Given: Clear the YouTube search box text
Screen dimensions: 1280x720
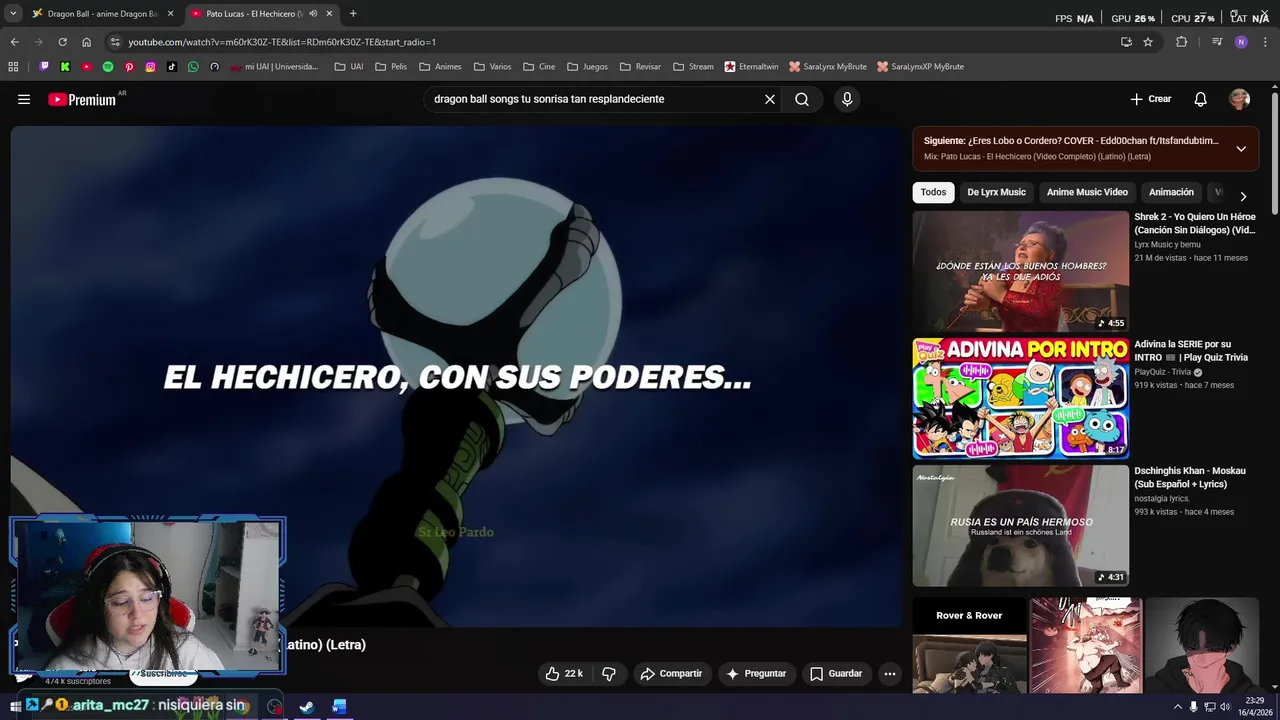Looking at the screenshot, I should click(770, 99).
